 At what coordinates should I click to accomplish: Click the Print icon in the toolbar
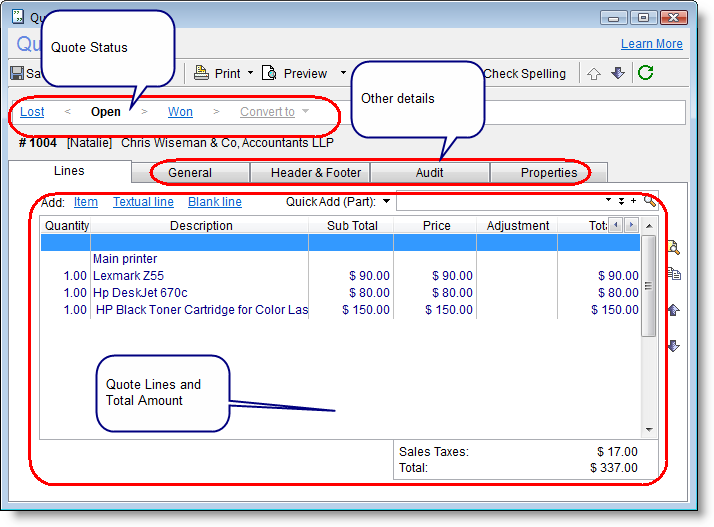pyautogui.click(x=201, y=73)
